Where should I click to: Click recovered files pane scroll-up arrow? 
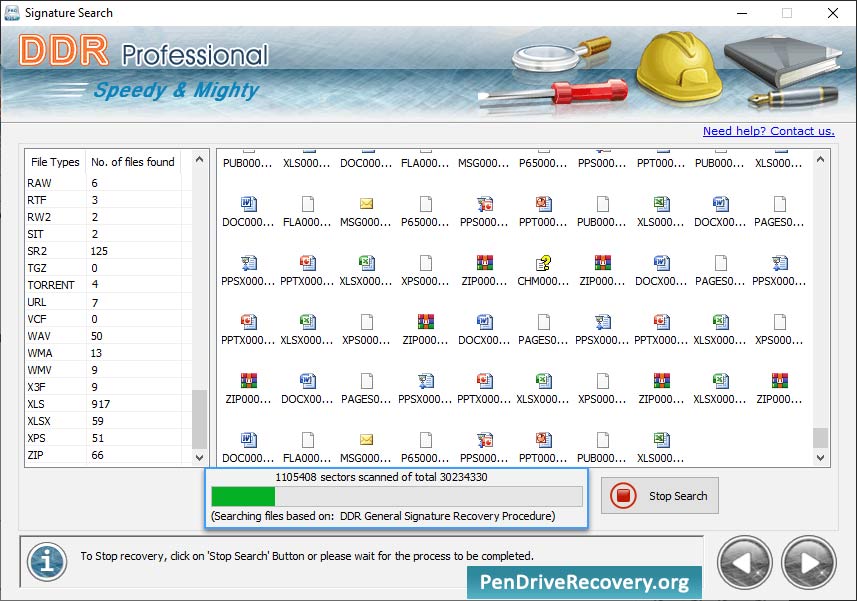coord(820,160)
